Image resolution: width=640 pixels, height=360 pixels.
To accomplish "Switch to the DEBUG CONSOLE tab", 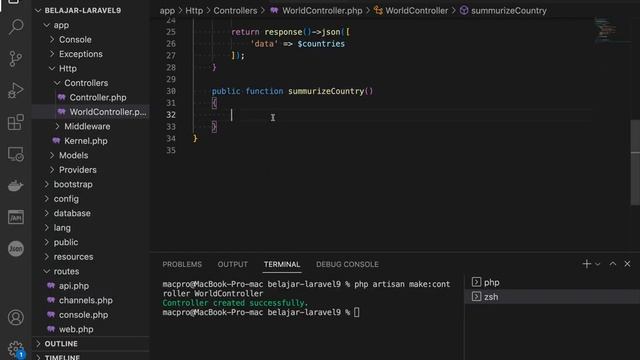I will [347, 264].
